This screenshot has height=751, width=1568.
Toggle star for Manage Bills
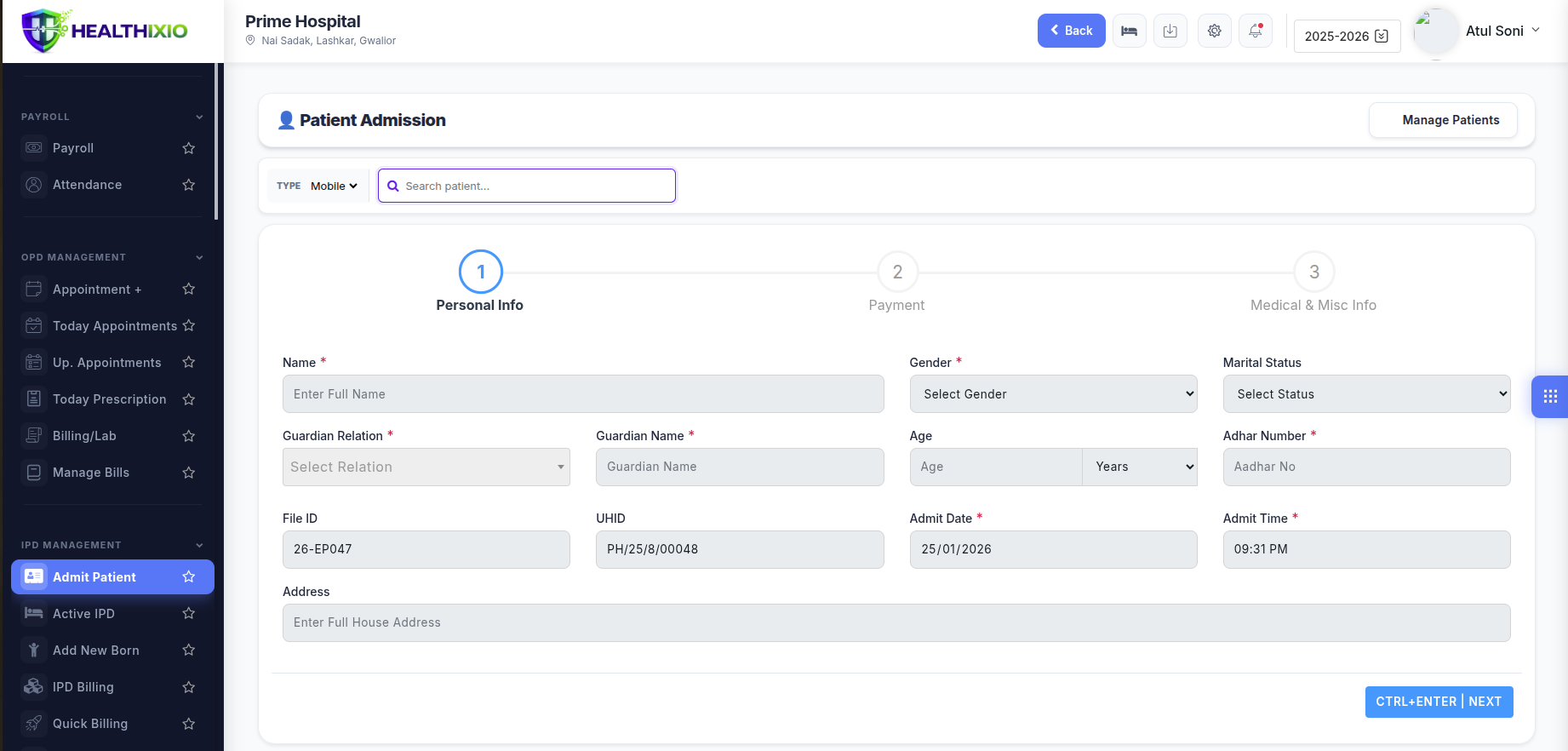click(189, 473)
